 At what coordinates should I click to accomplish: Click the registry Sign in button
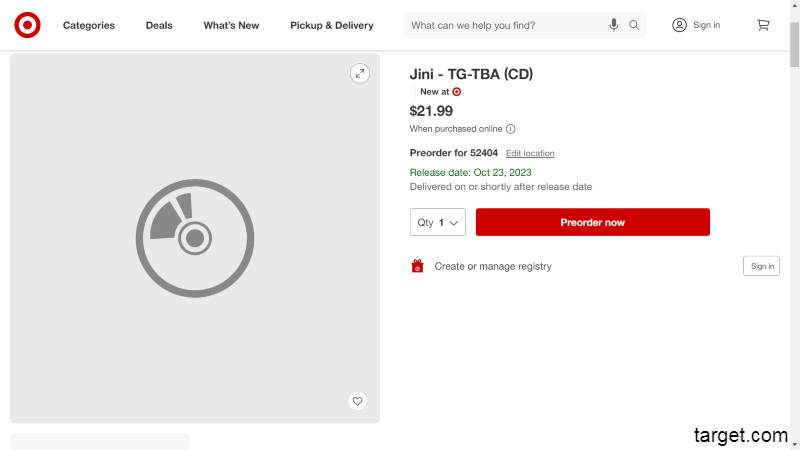[761, 266]
